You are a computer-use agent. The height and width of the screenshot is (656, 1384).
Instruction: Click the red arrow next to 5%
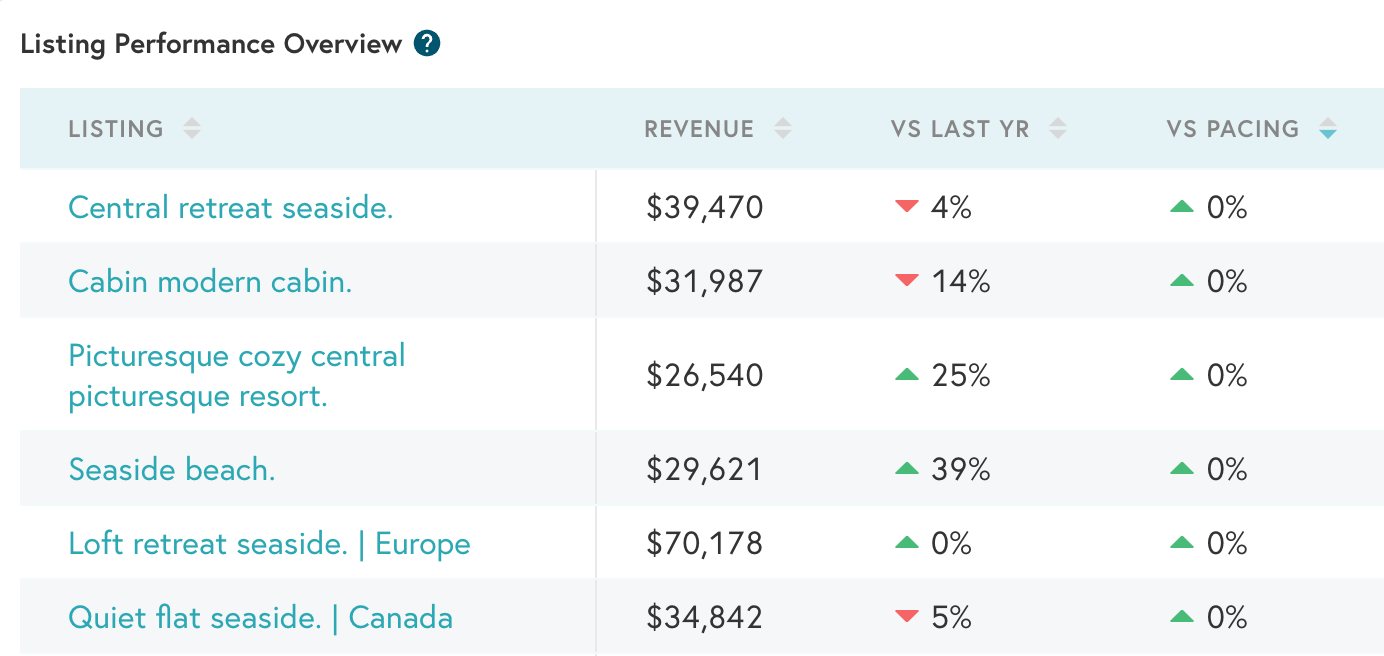click(906, 617)
